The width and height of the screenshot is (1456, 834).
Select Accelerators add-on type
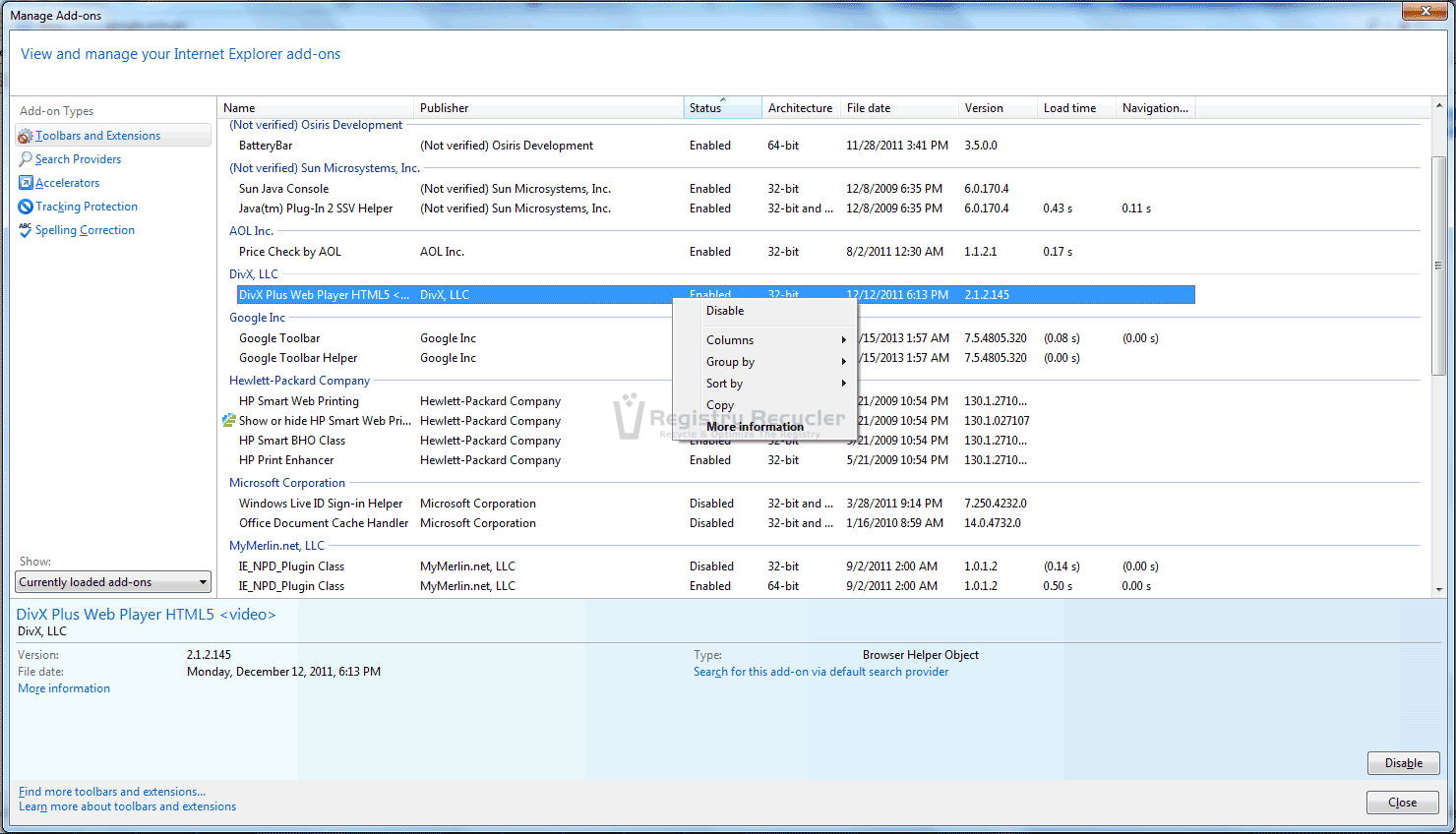[68, 183]
